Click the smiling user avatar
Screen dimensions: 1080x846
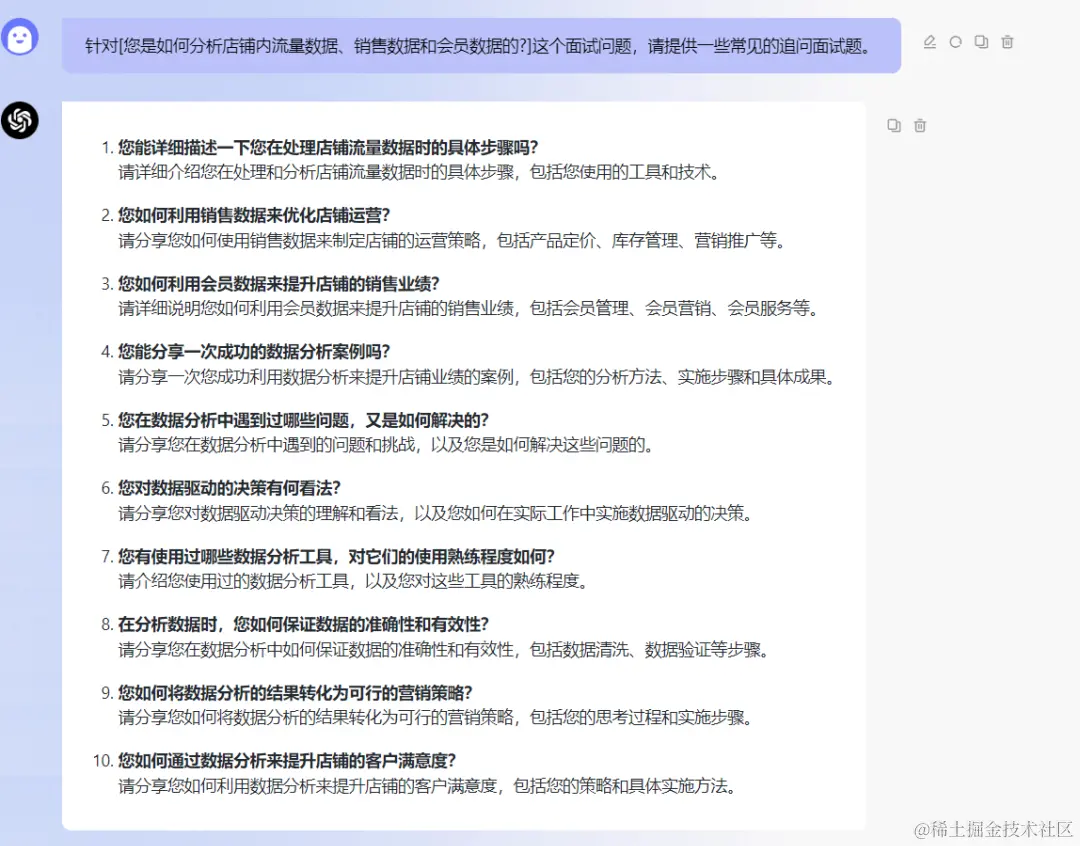click(20, 38)
